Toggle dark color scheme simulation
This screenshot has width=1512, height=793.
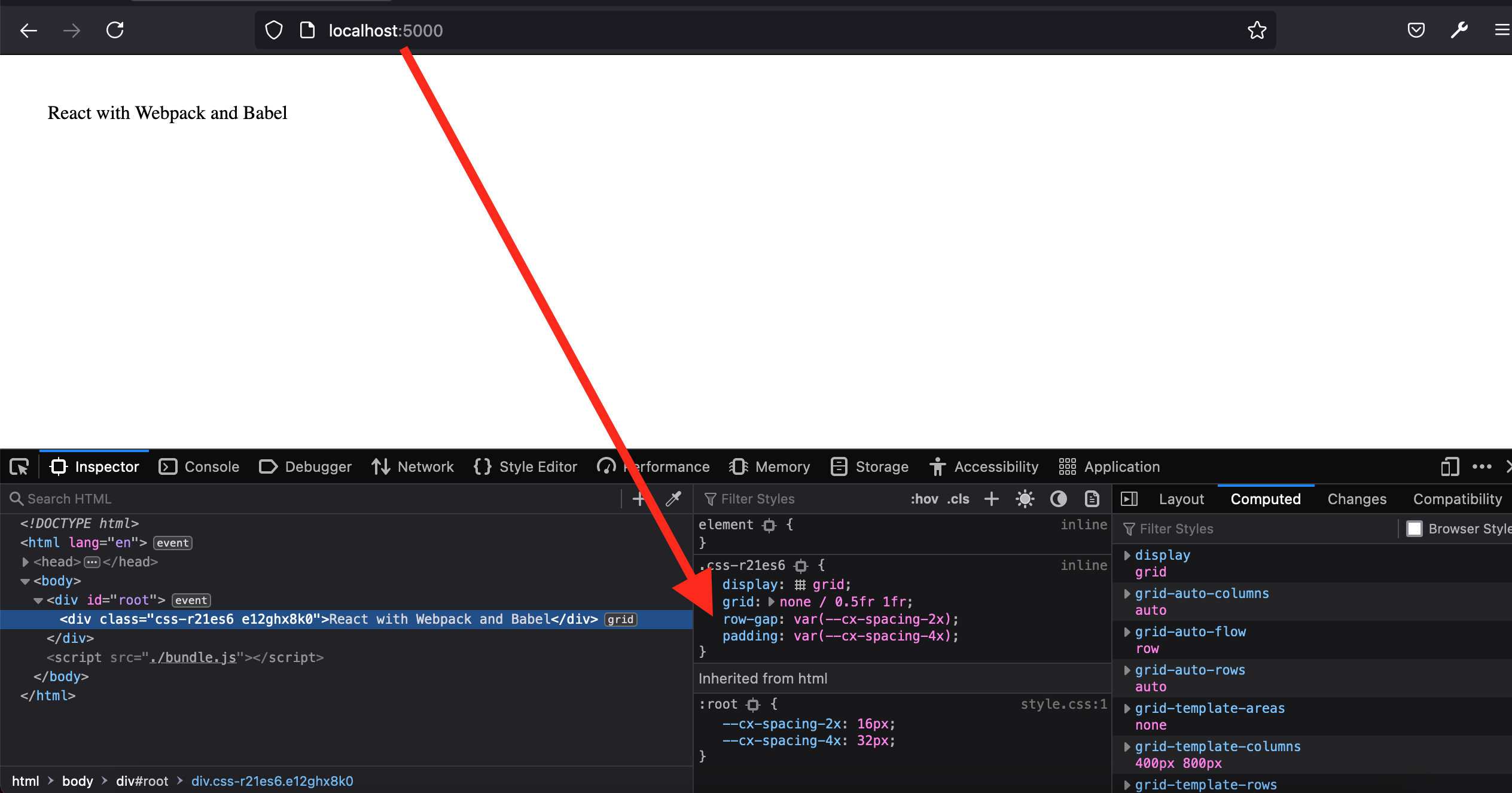tap(1058, 498)
